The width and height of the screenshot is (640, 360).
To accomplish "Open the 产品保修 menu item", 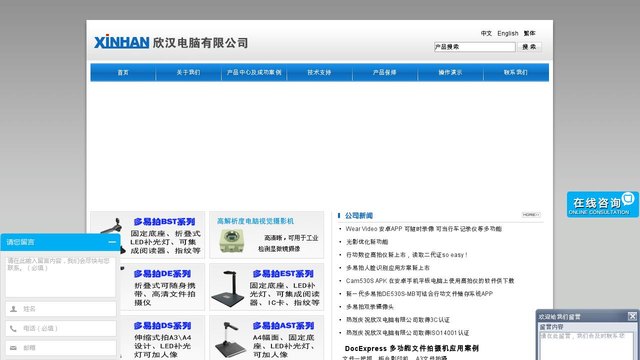I will tap(384, 72).
